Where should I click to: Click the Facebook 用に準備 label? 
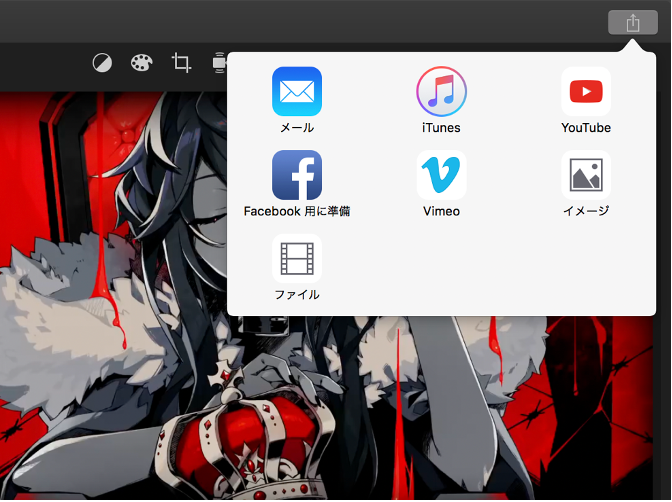(297, 211)
